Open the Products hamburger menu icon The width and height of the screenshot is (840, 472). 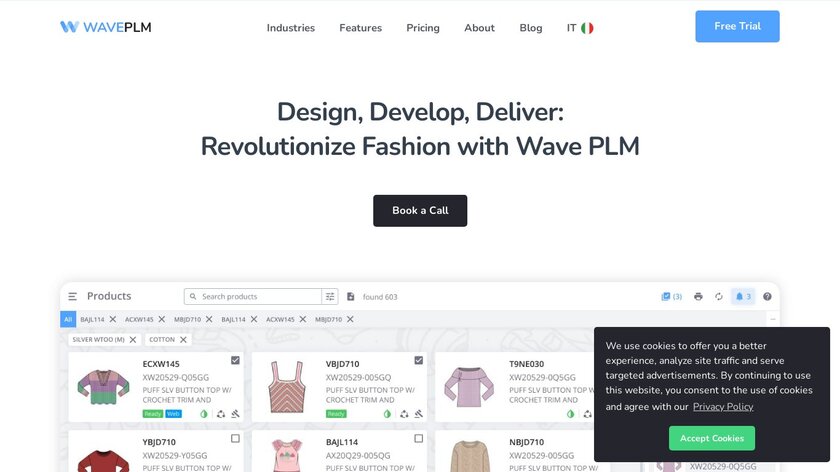pyautogui.click(x=72, y=296)
